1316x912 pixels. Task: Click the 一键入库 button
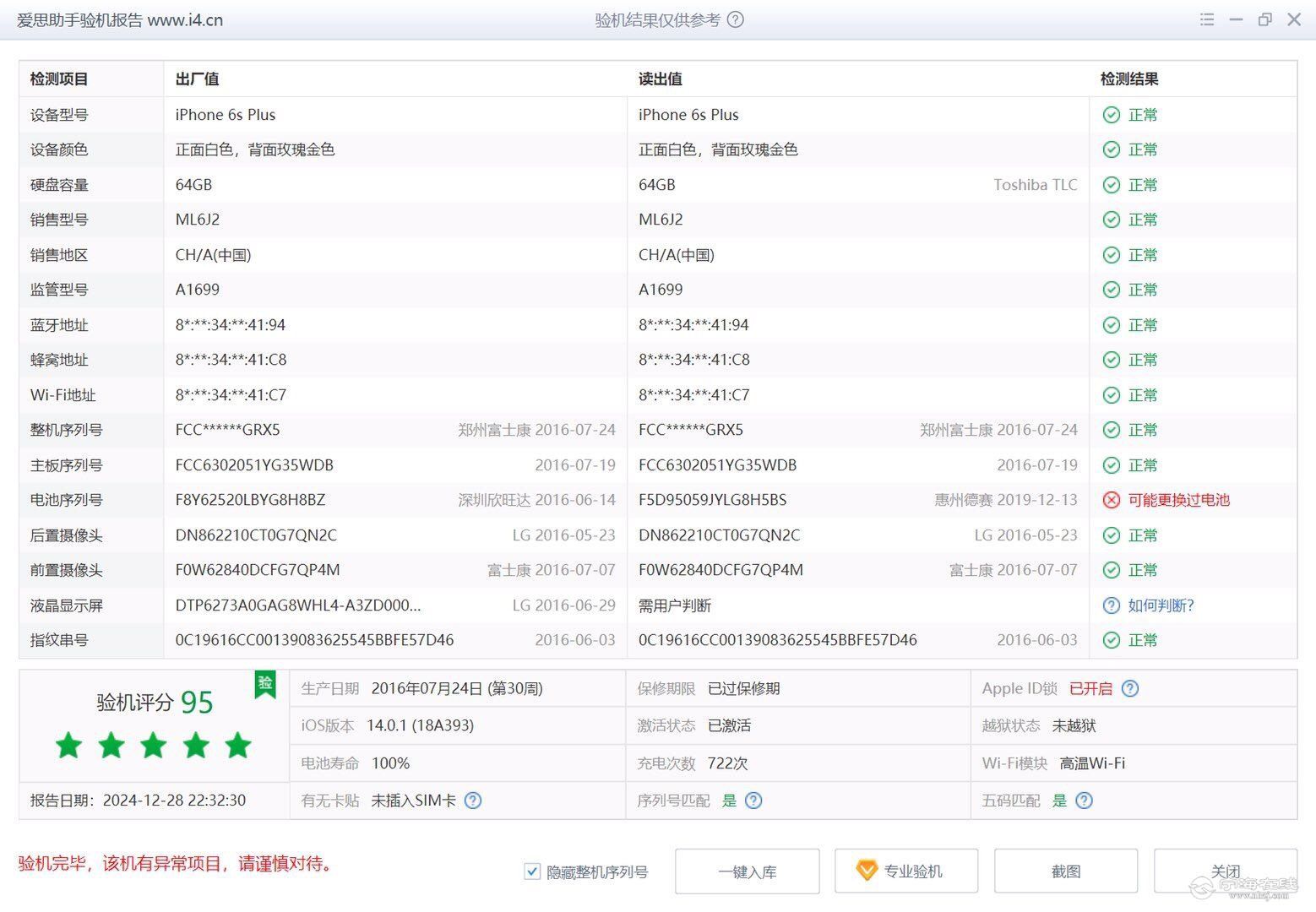(748, 871)
